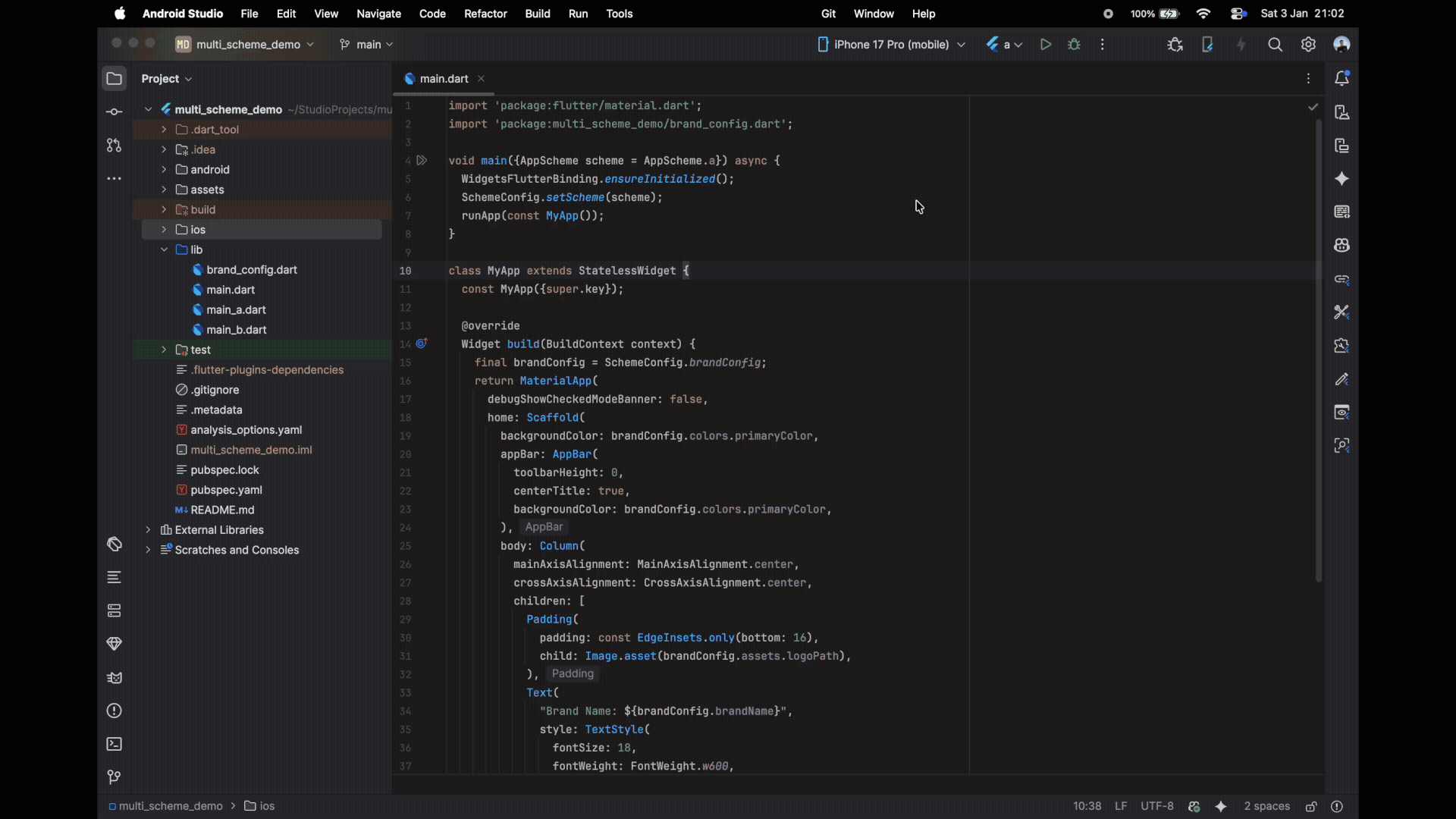Close the main.dart tab

point(481,79)
